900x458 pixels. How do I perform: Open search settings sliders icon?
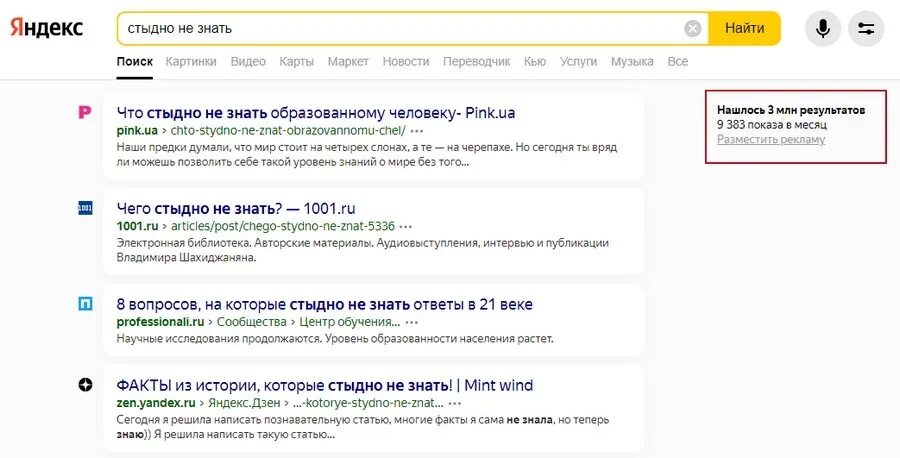point(866,28)
